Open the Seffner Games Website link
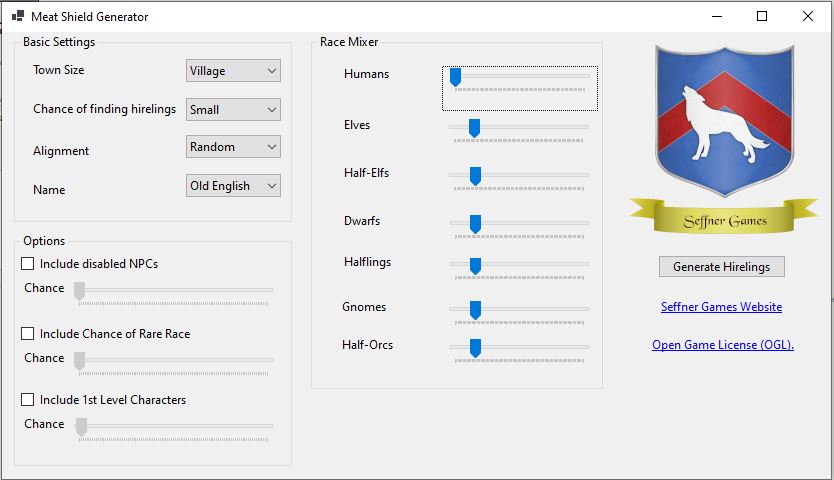 [721, 307]
